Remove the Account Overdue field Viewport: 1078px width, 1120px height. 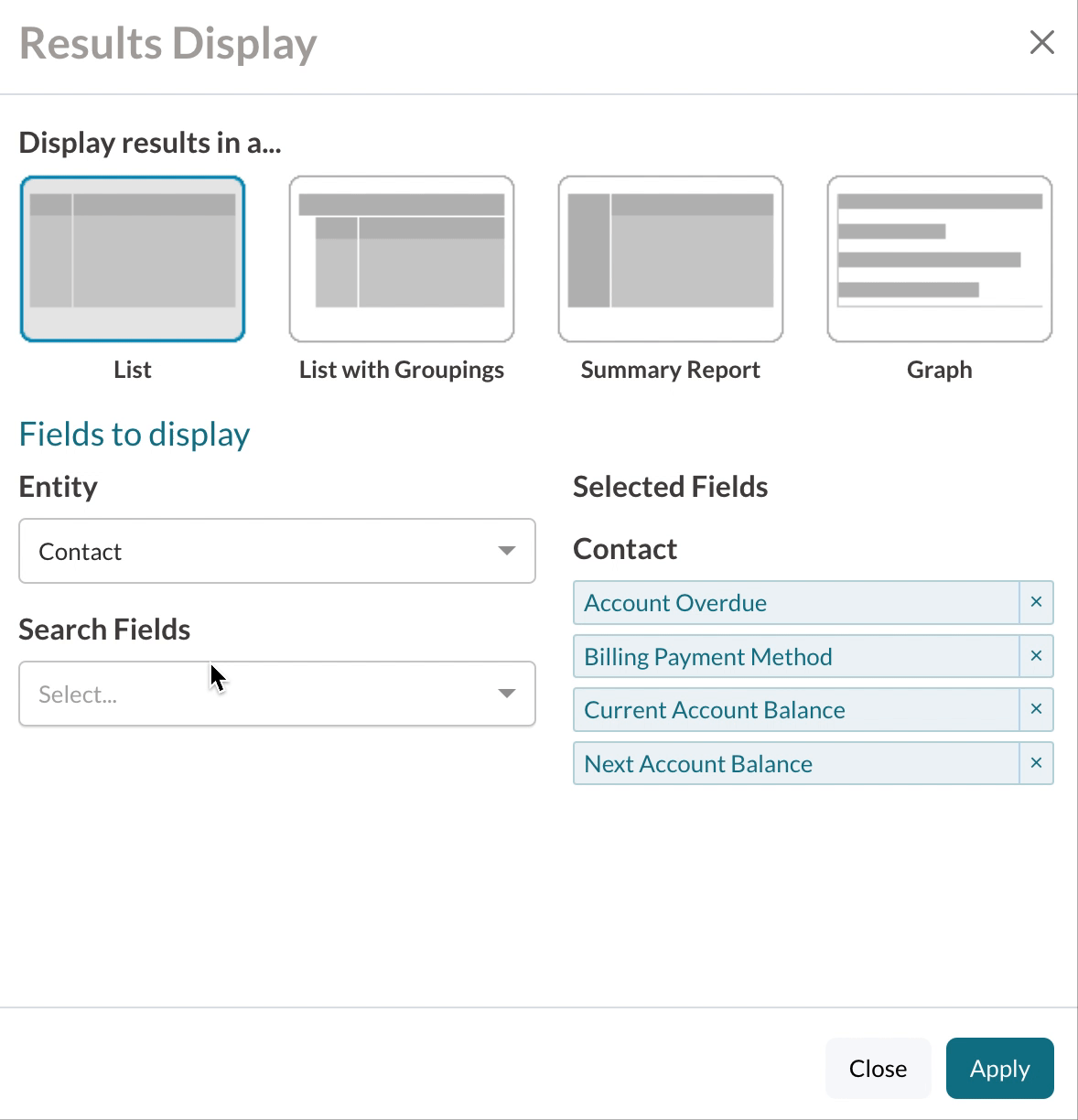pos(1036,602)
